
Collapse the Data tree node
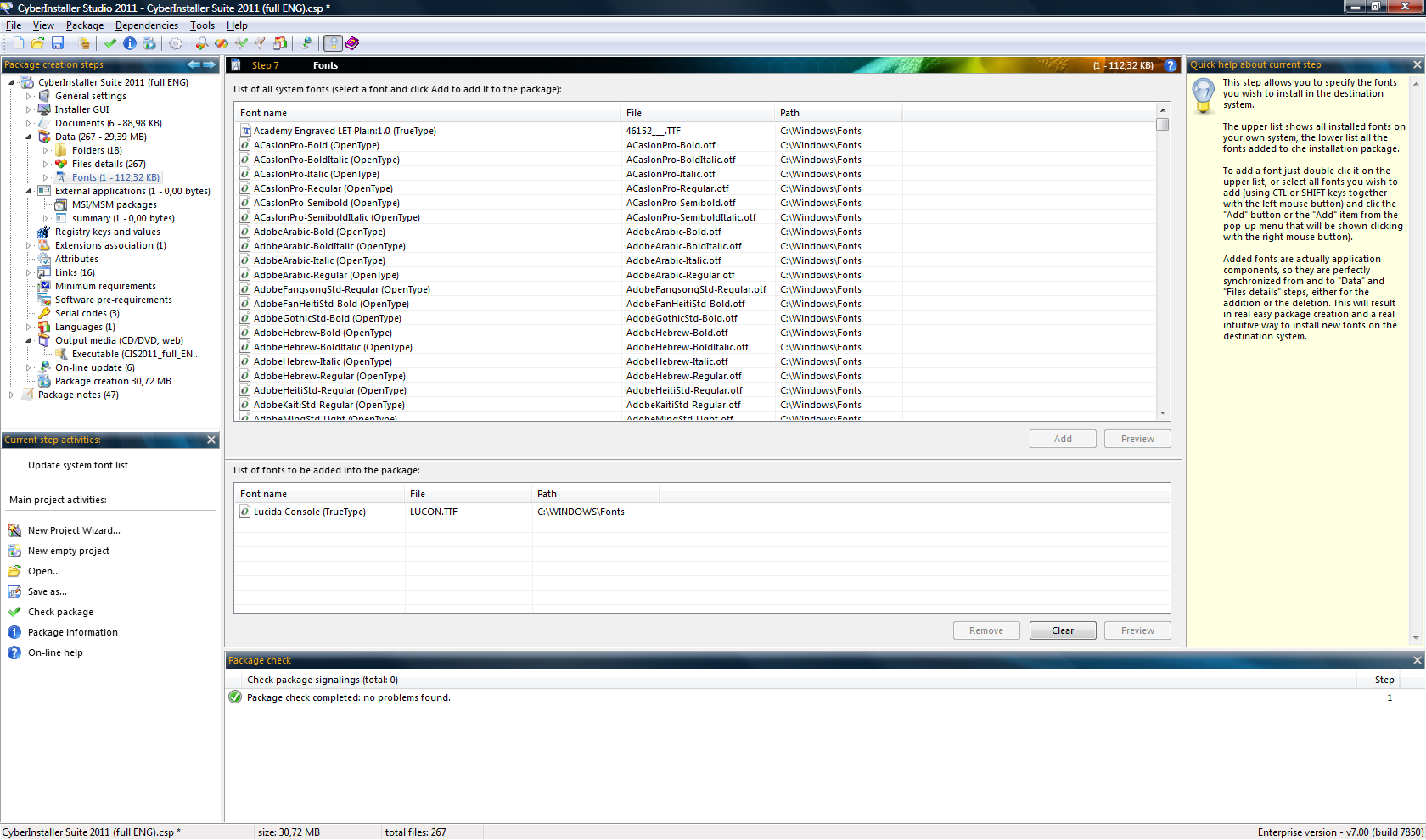point(29,137)
